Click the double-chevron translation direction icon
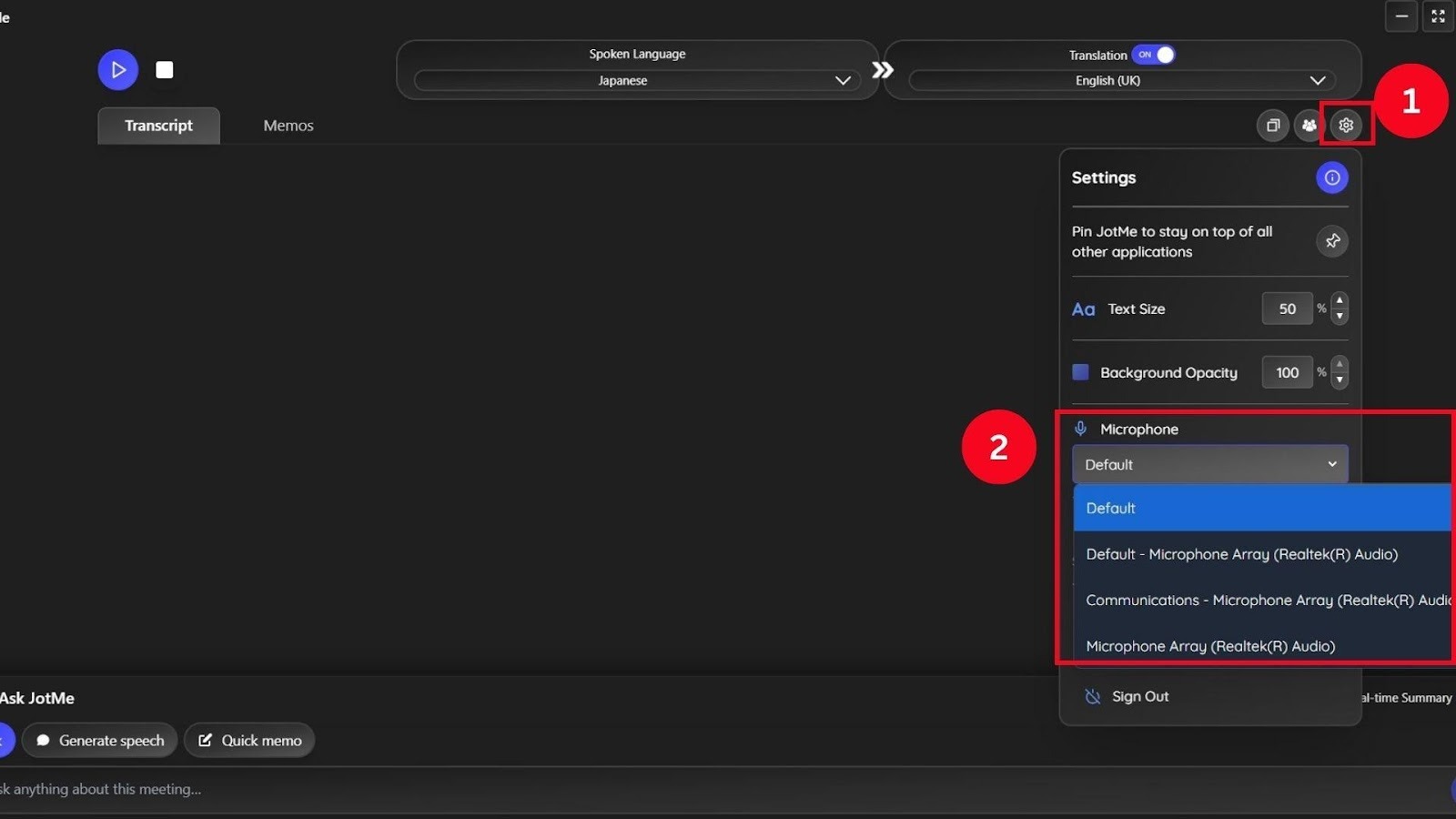The image size is (1456, 819). pos(882,69)
